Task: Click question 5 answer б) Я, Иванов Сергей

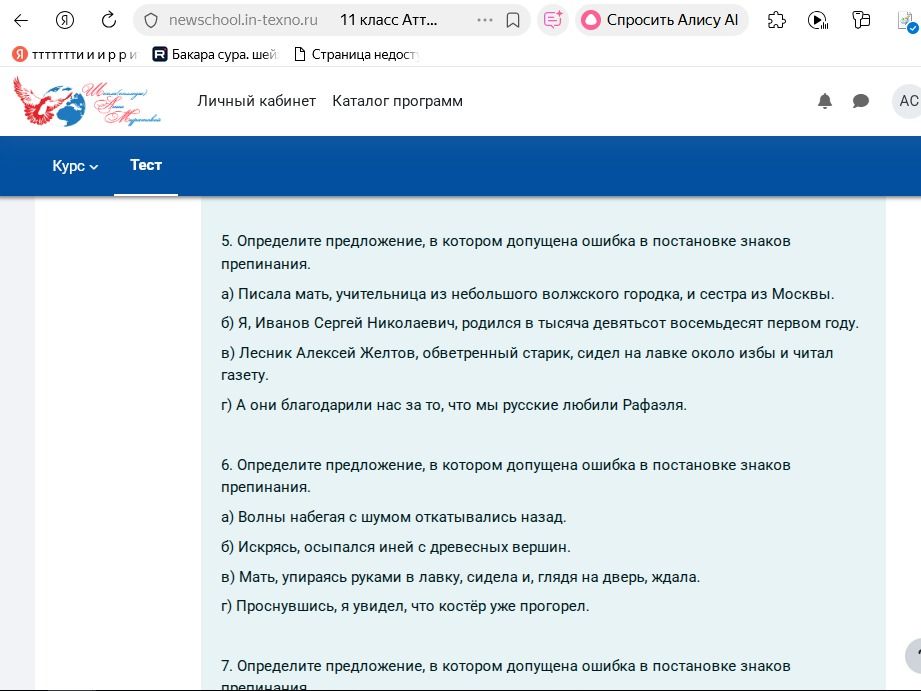Action: pyautogui.click(x=540, y=323)
